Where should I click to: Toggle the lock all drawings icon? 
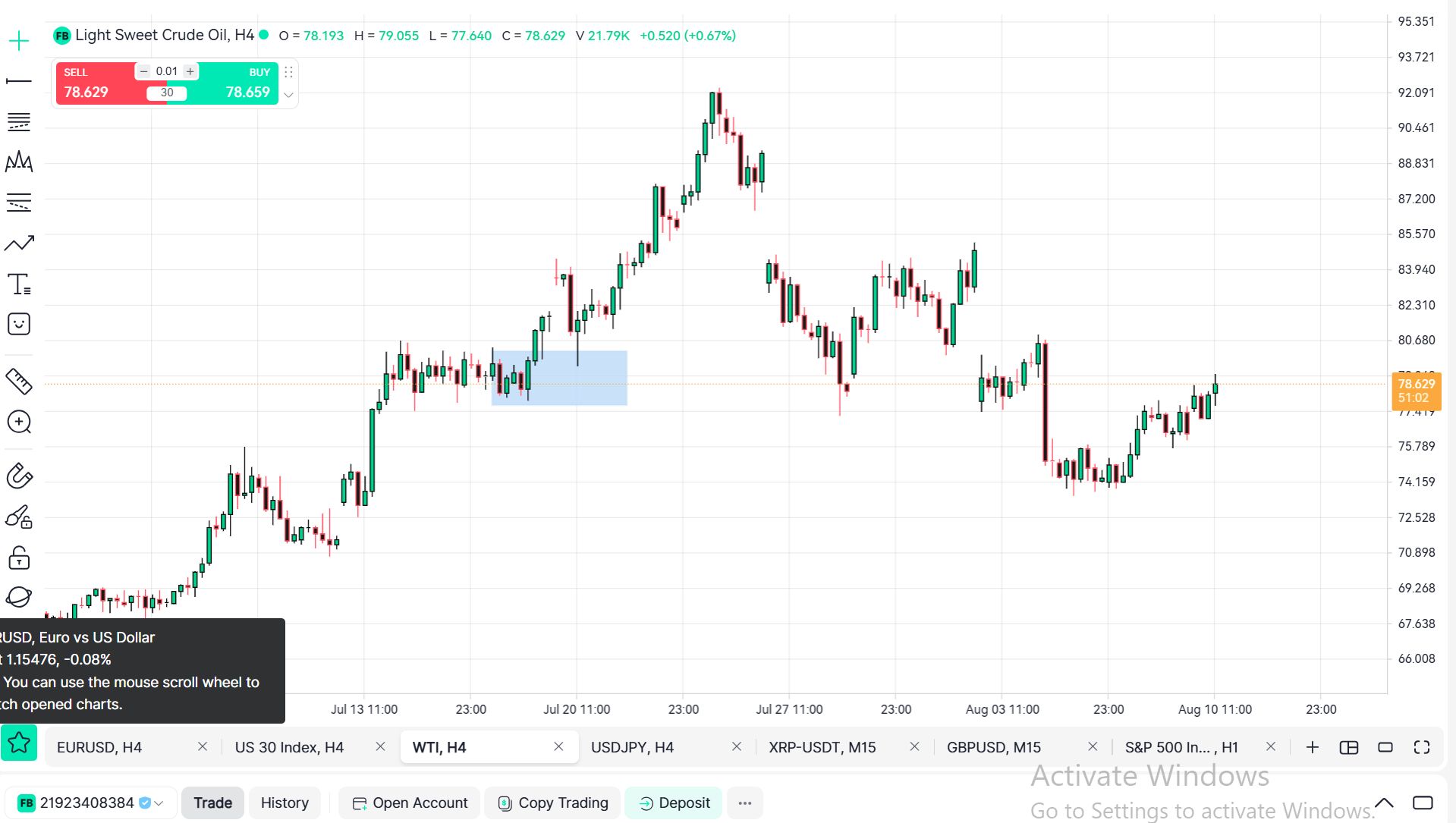point(19,558)
